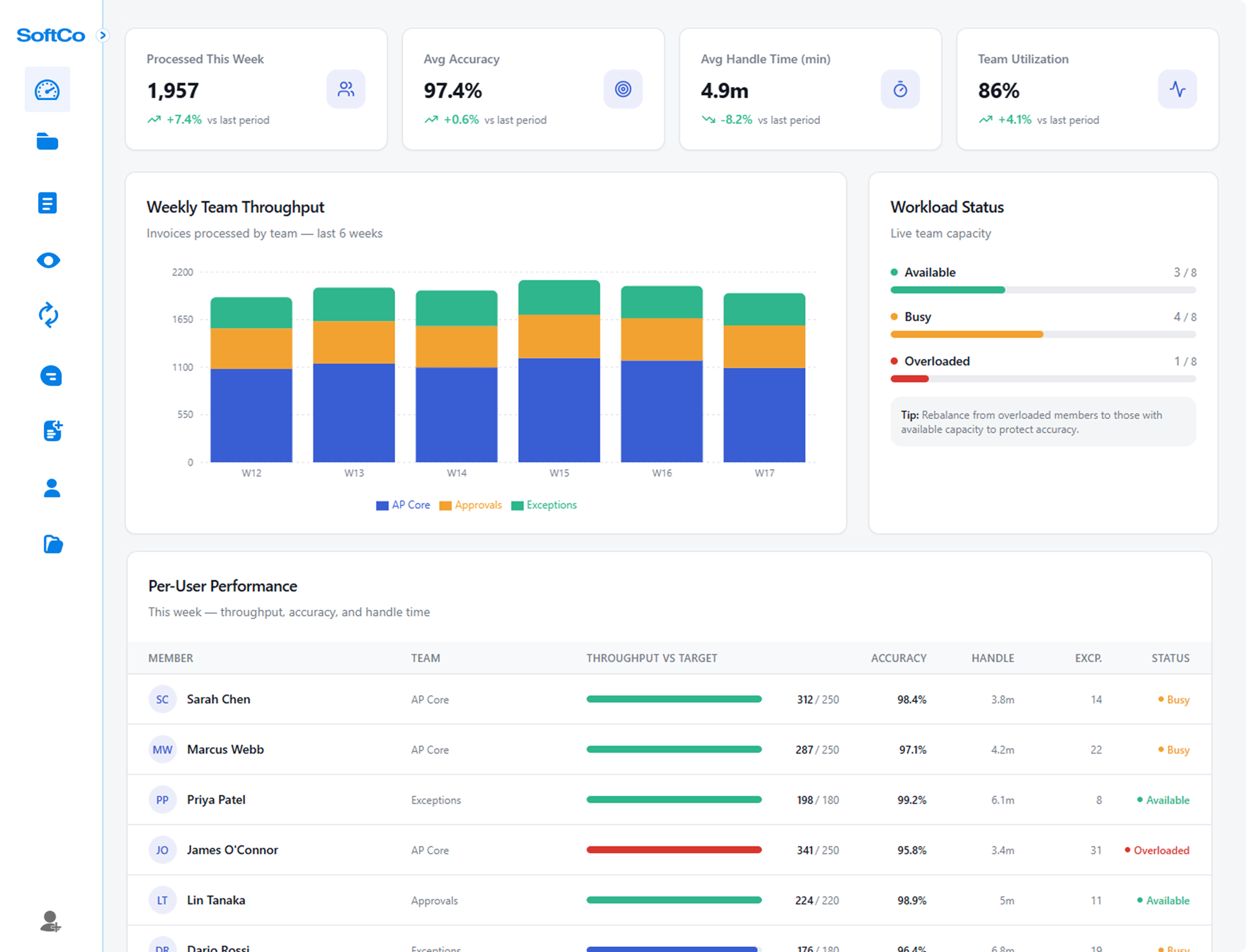
Task: Click the add-document plus sidebar icon
Action: (53, 431)
